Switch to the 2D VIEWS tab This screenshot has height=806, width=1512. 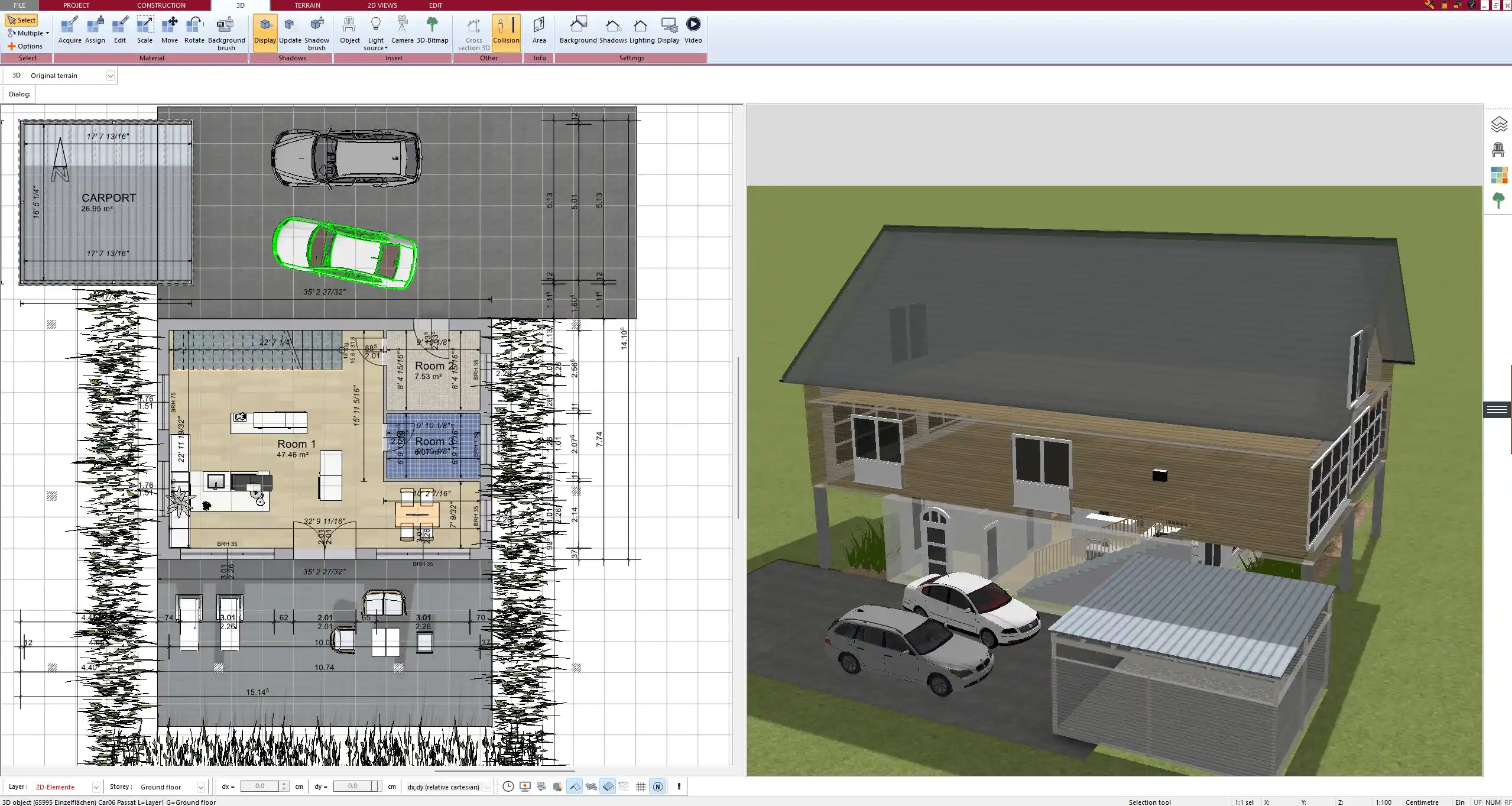[x=382, y=5]
